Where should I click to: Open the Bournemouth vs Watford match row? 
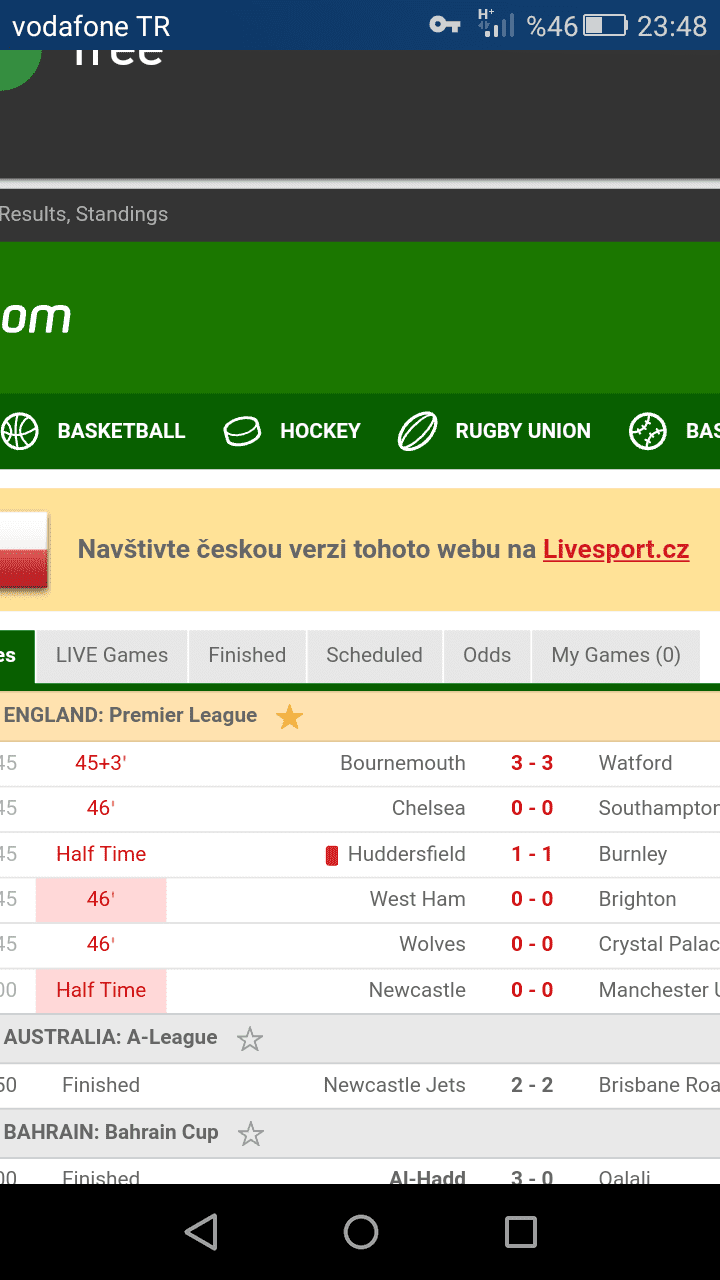(360, 764)
